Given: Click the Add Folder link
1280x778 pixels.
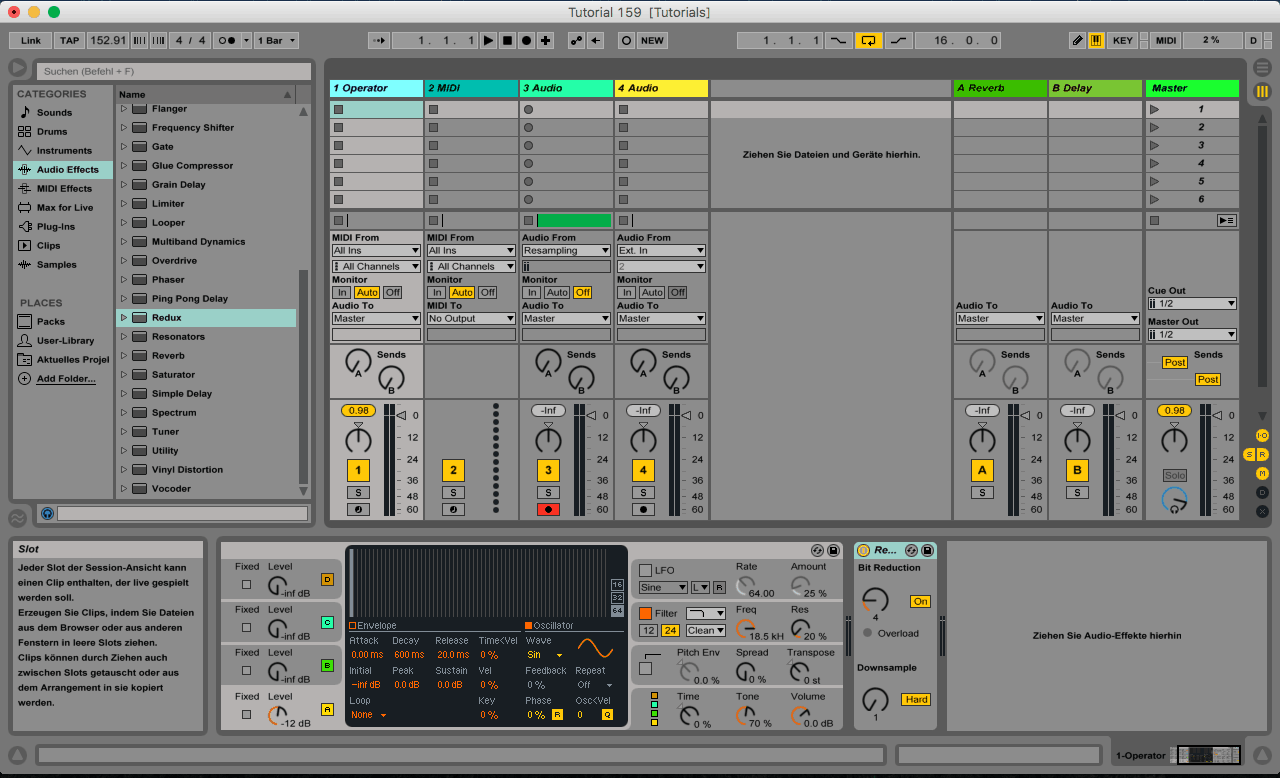Looking at the screenshot, I should (66, 379).
